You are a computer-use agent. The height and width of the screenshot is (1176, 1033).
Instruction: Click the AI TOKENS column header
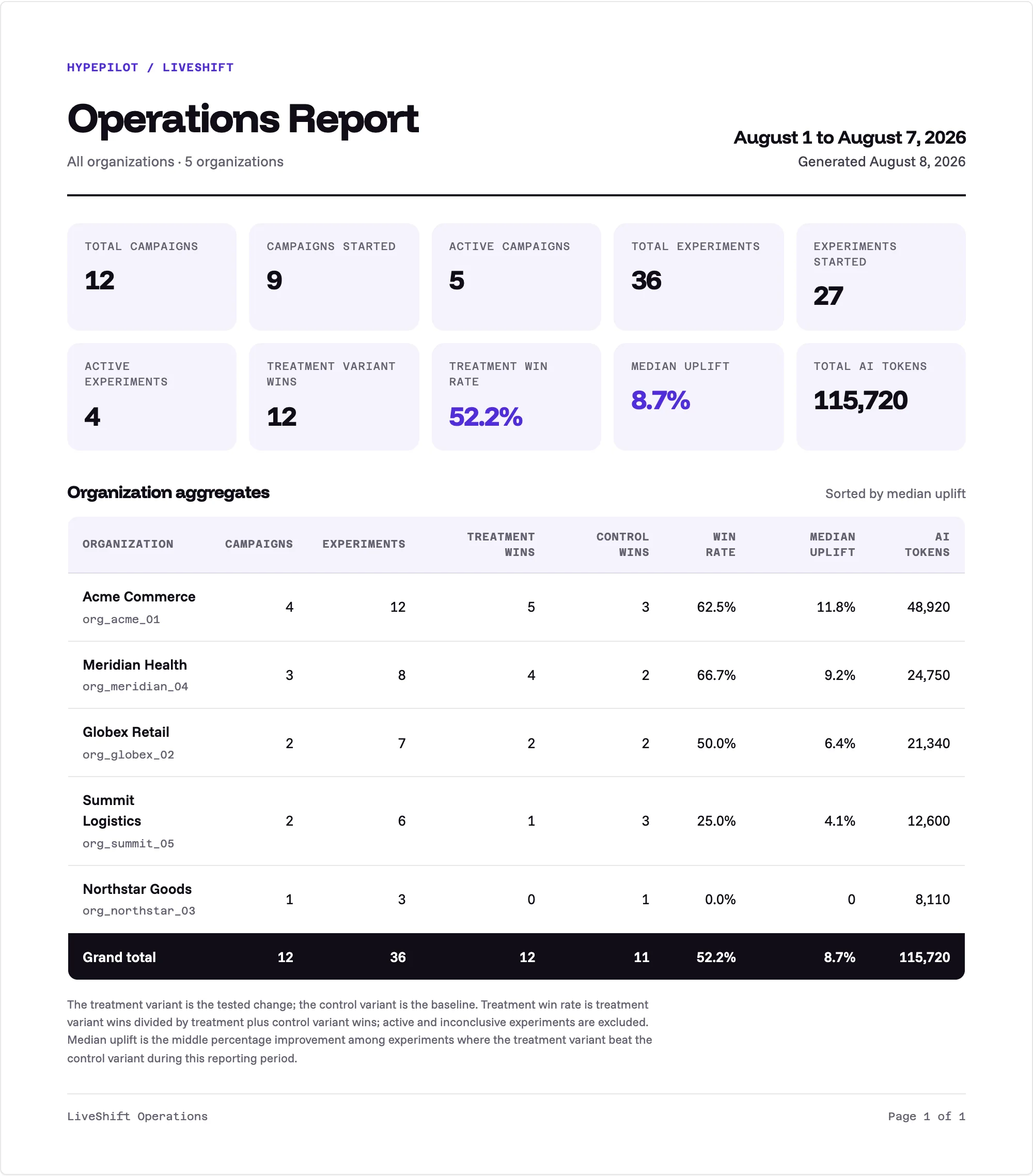tap(927, 544)
